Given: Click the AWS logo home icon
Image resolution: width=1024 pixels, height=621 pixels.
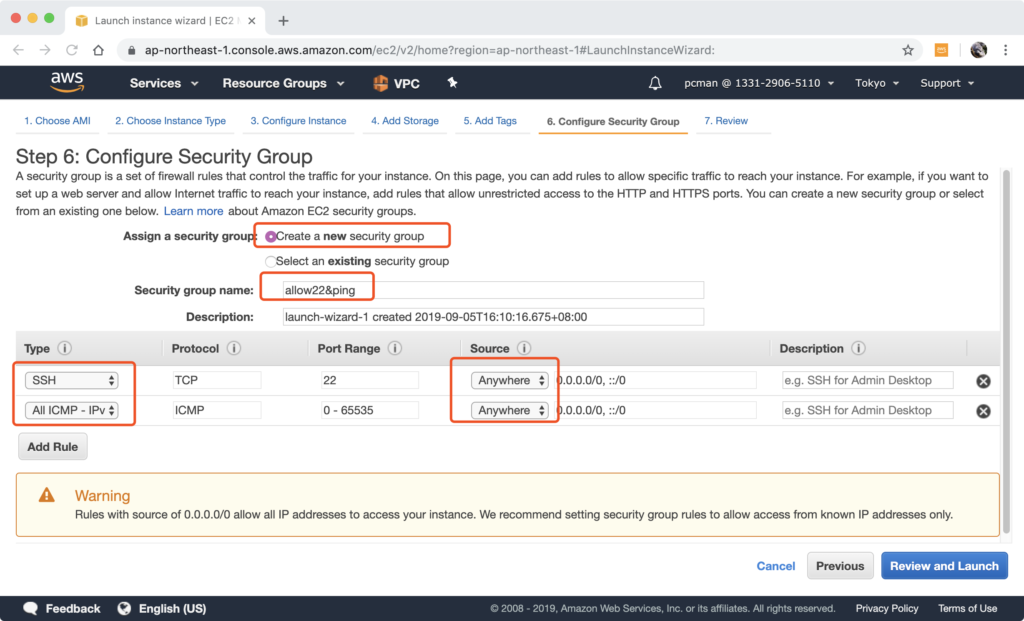Looking at the screenshot, I should 67,82.
